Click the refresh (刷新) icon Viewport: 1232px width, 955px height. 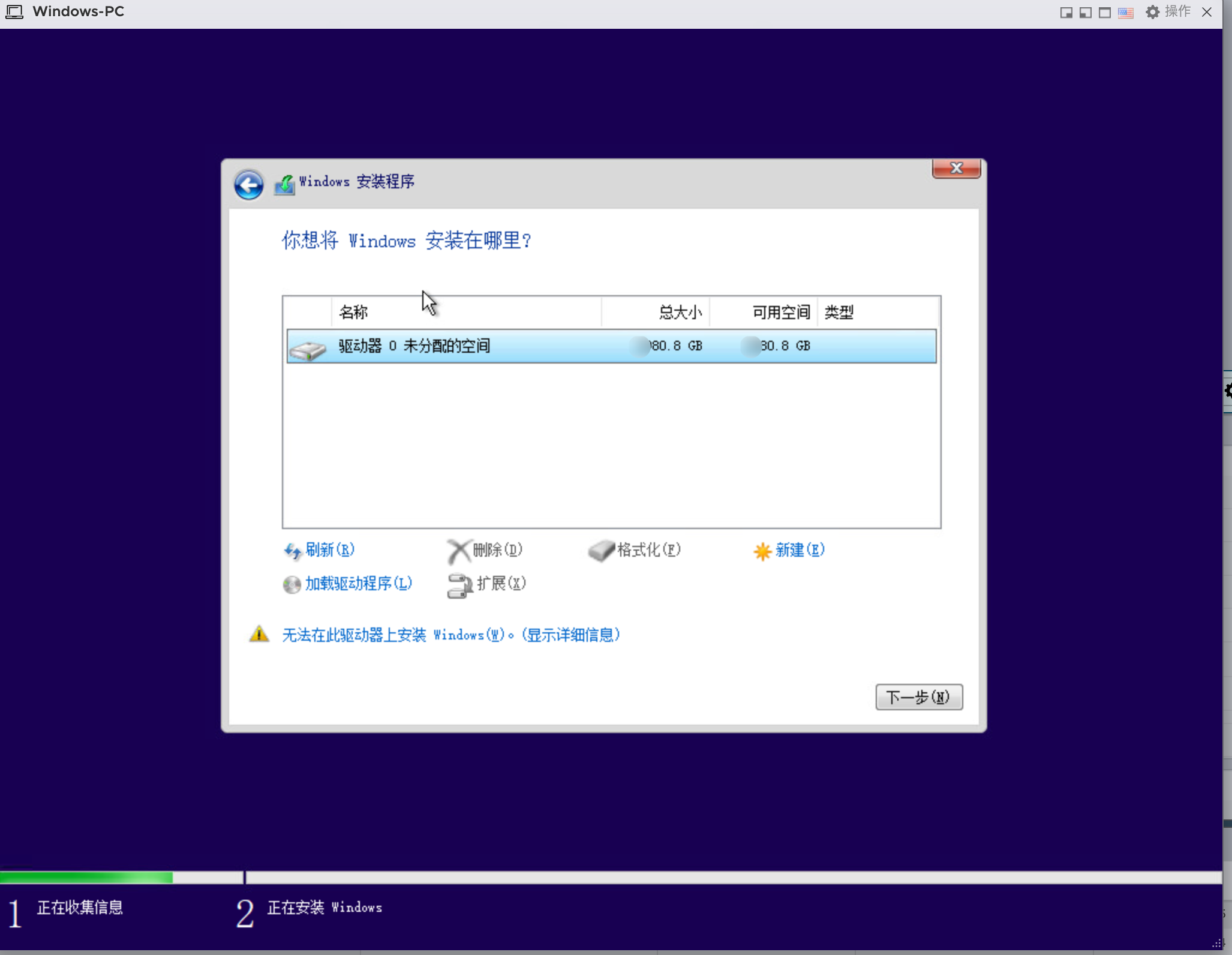(292, 551)
